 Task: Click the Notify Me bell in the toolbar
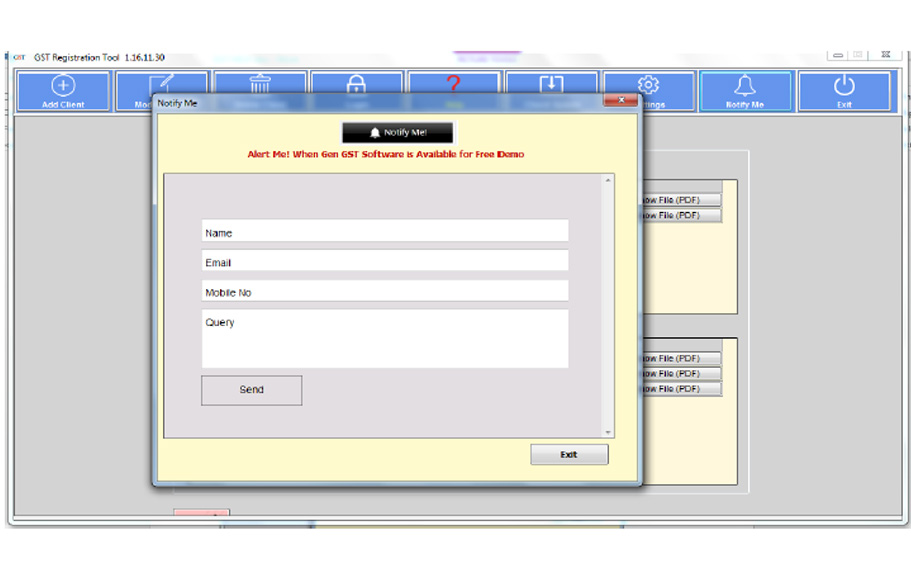click(745, 86)
